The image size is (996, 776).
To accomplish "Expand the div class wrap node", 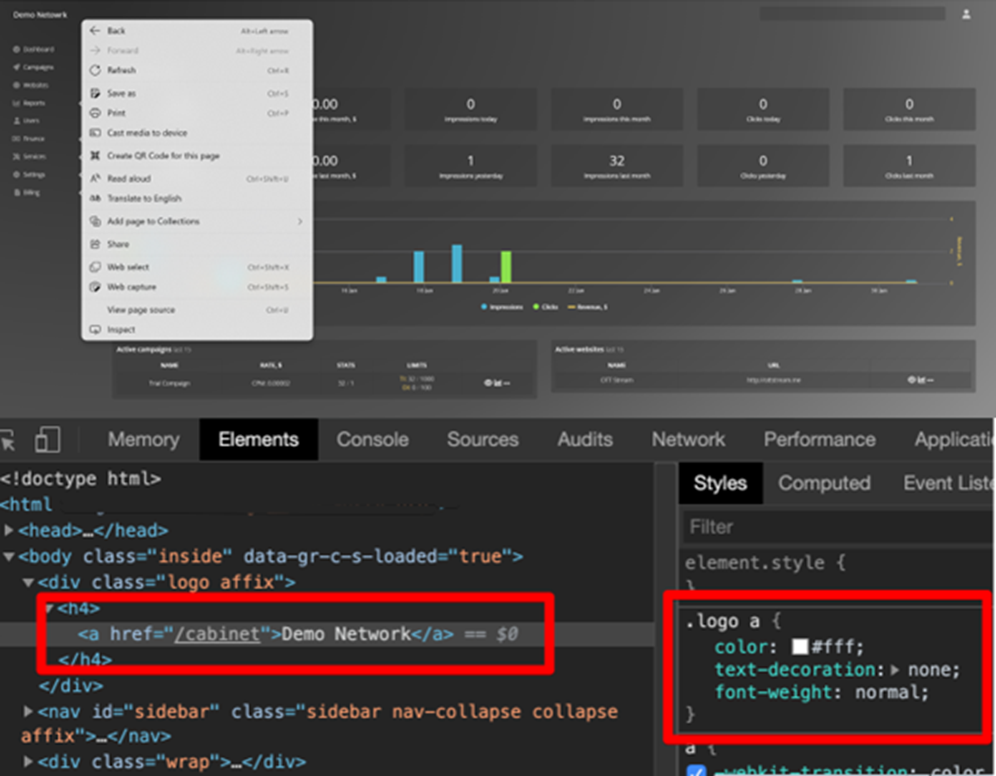I will pos(28,761).
